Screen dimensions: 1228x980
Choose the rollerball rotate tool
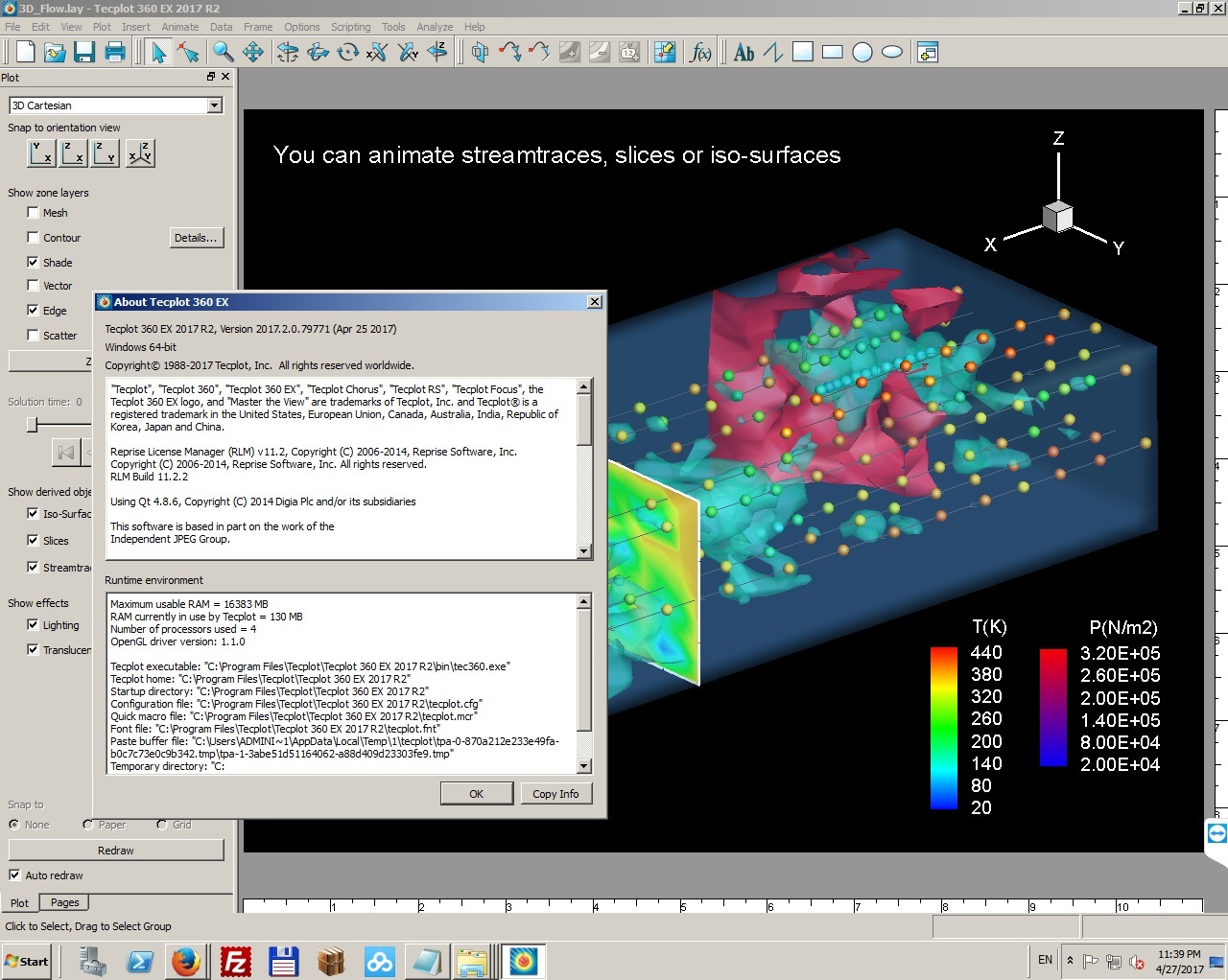click(318, 53)
